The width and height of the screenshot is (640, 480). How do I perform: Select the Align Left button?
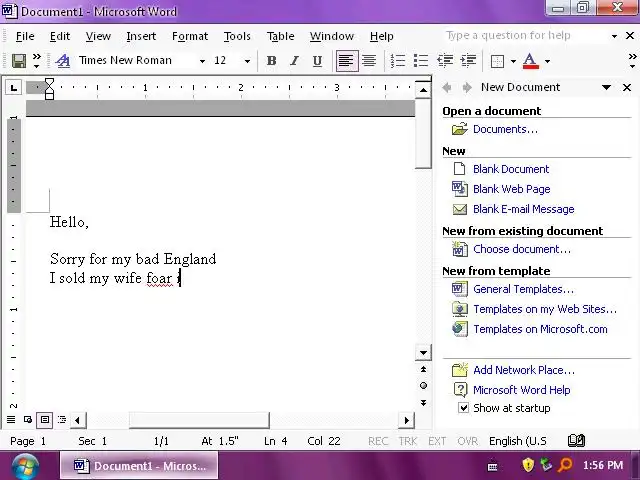tap(347, 61)
